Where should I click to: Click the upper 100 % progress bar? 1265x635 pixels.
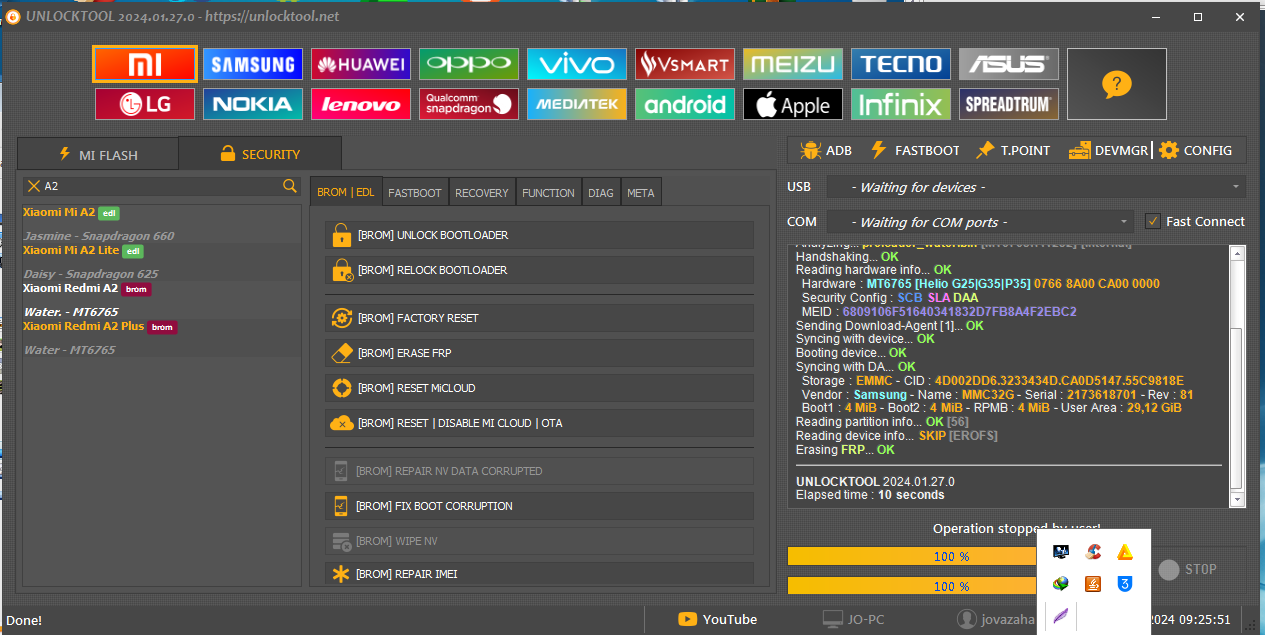(x=912, y=556)
